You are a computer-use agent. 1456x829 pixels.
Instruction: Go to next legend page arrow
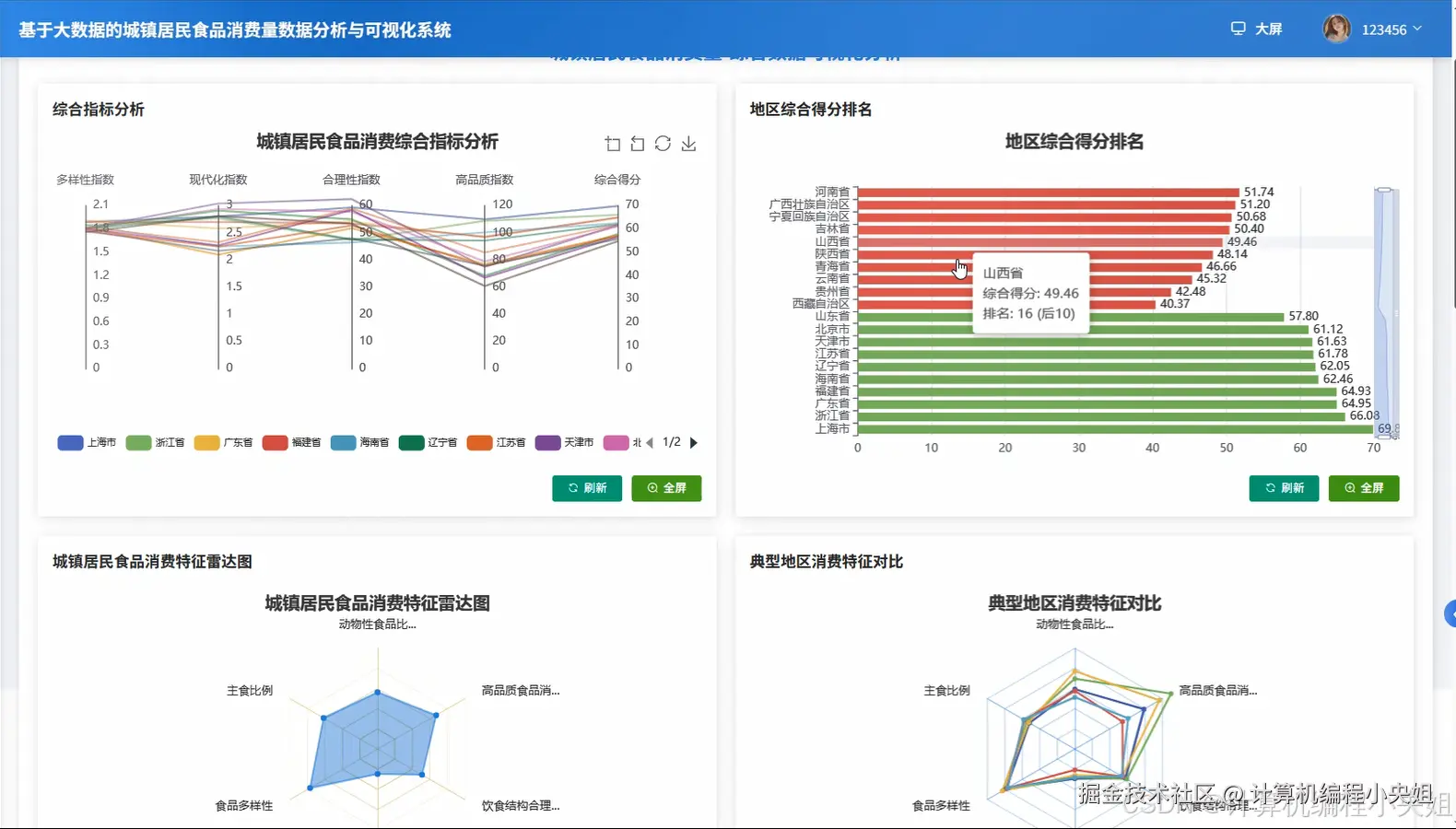click(x=694, y=443)
